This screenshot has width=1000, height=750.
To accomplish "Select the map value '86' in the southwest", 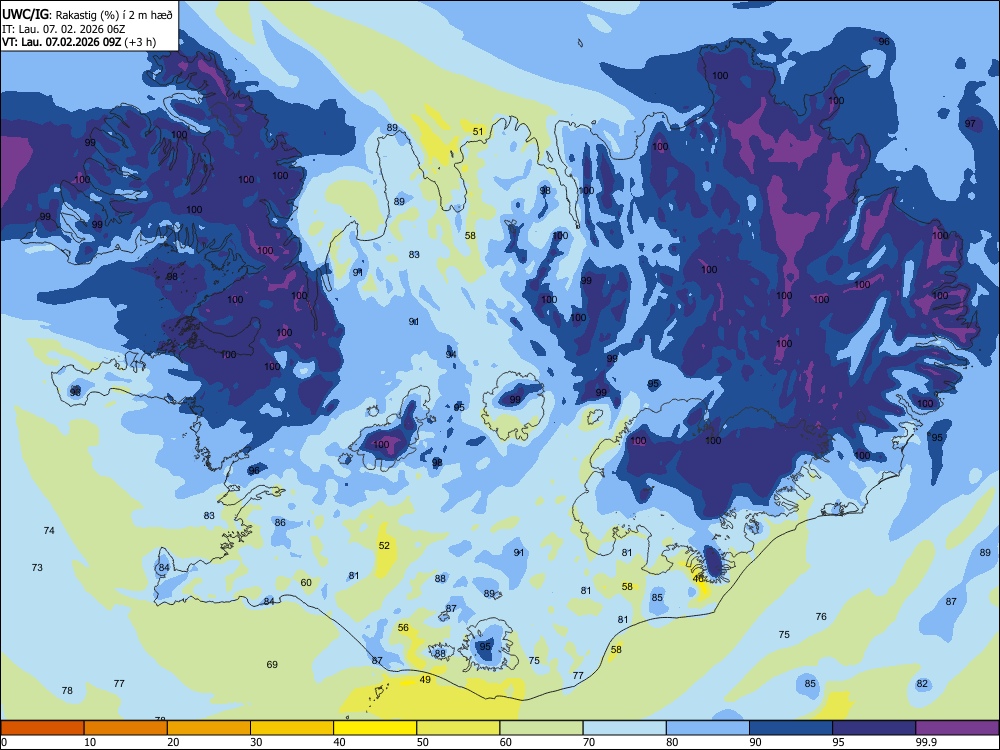I will coord(280,522).
